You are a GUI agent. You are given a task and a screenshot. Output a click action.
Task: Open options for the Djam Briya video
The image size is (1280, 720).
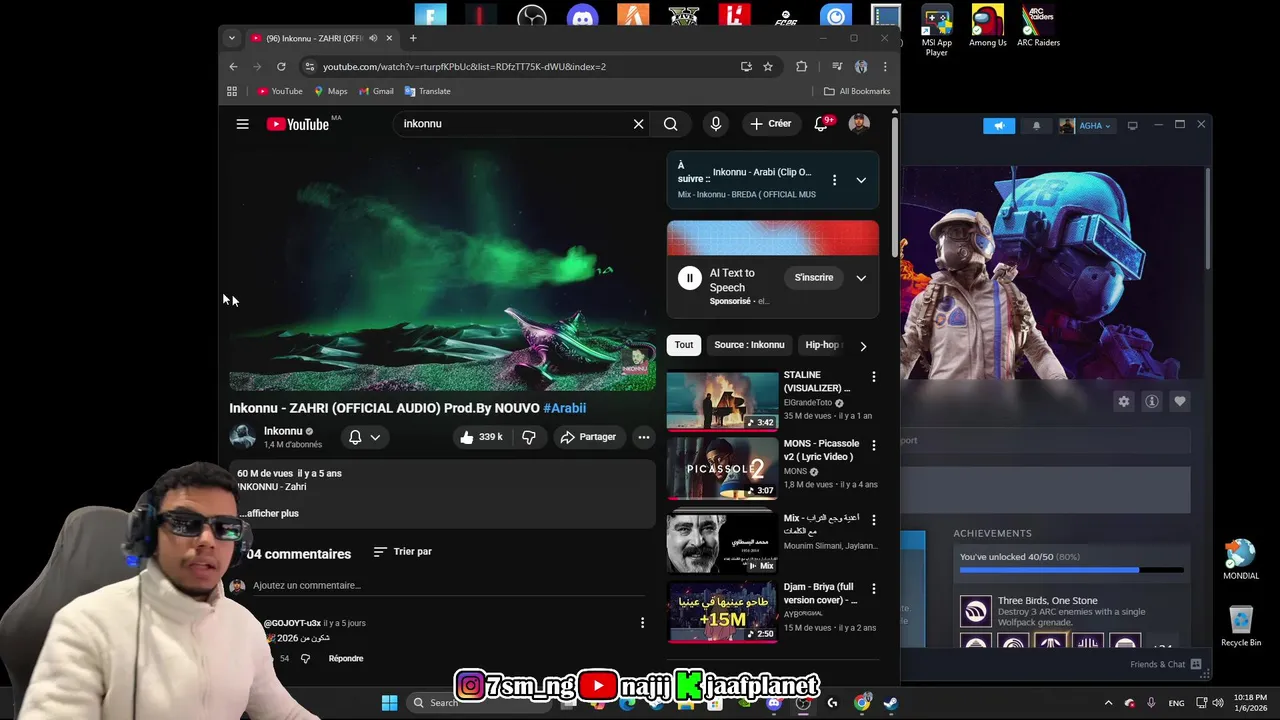[x=874, y=589]
